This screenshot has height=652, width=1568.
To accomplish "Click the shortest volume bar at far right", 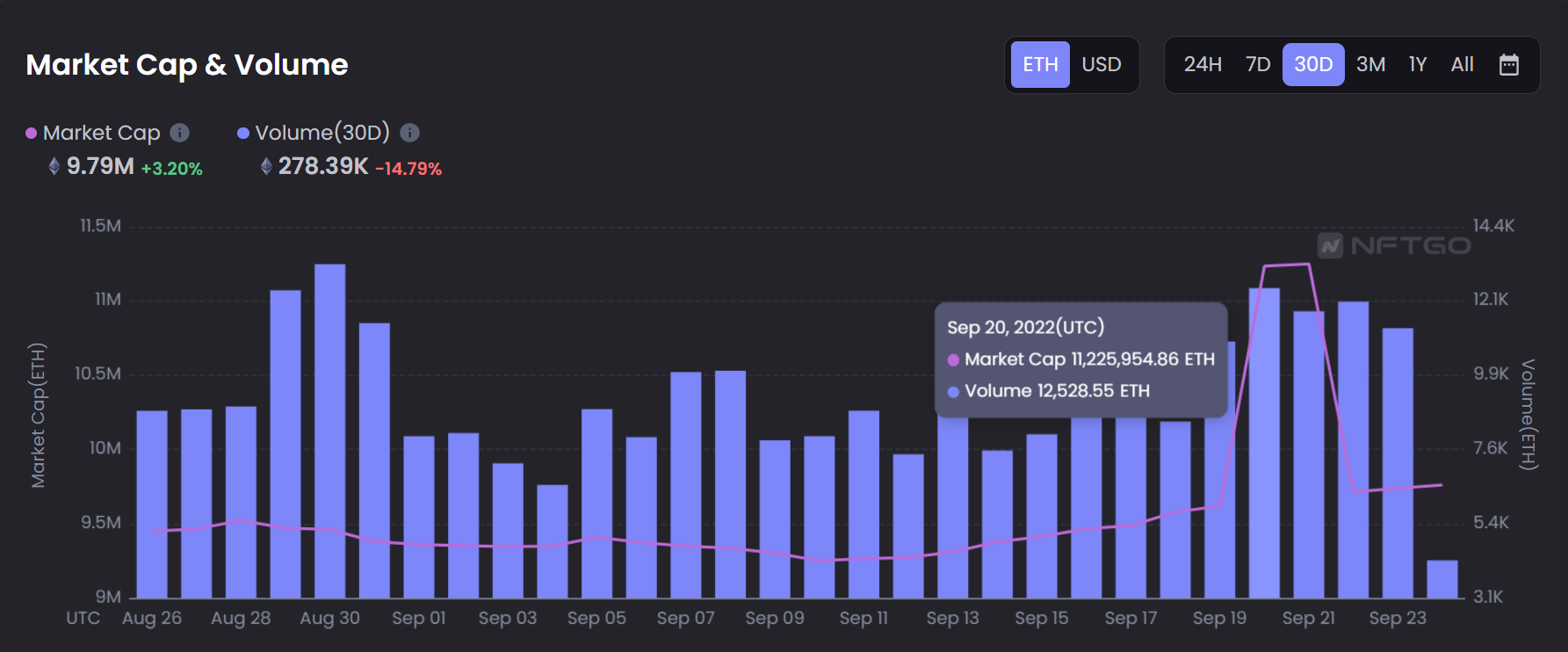I will click(x=1442, y=579).
